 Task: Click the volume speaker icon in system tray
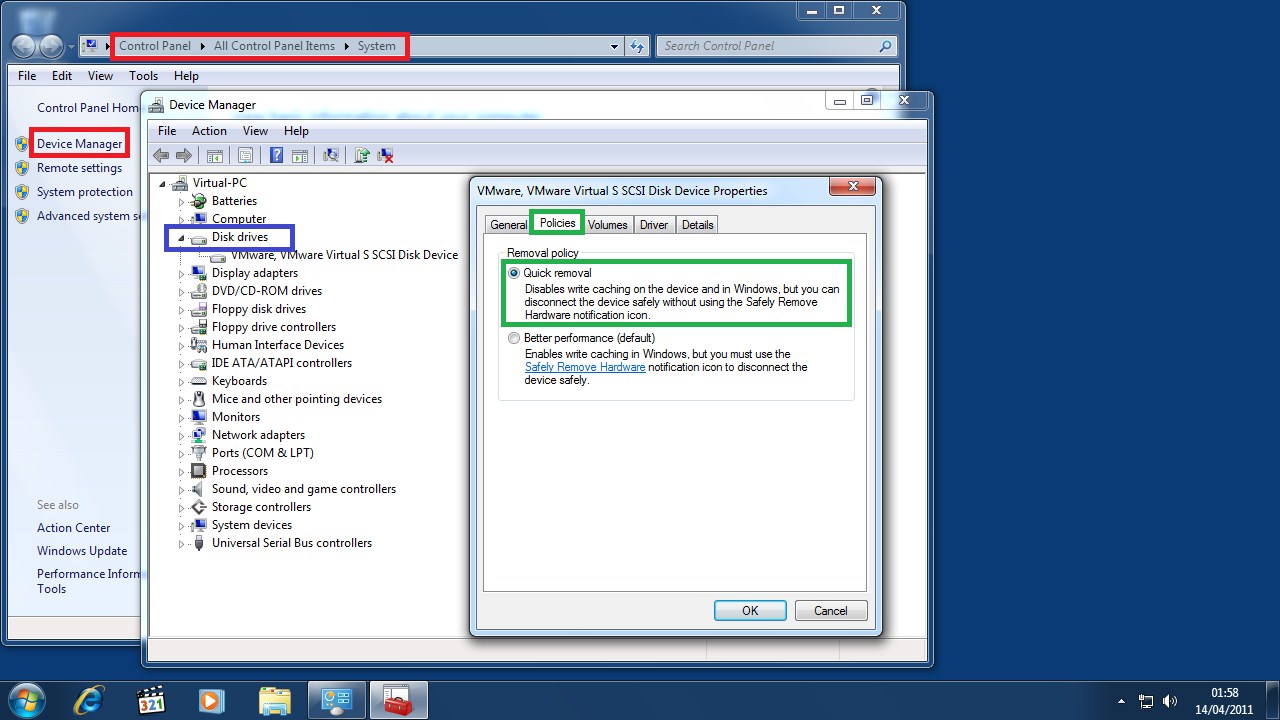point(1169,701)
